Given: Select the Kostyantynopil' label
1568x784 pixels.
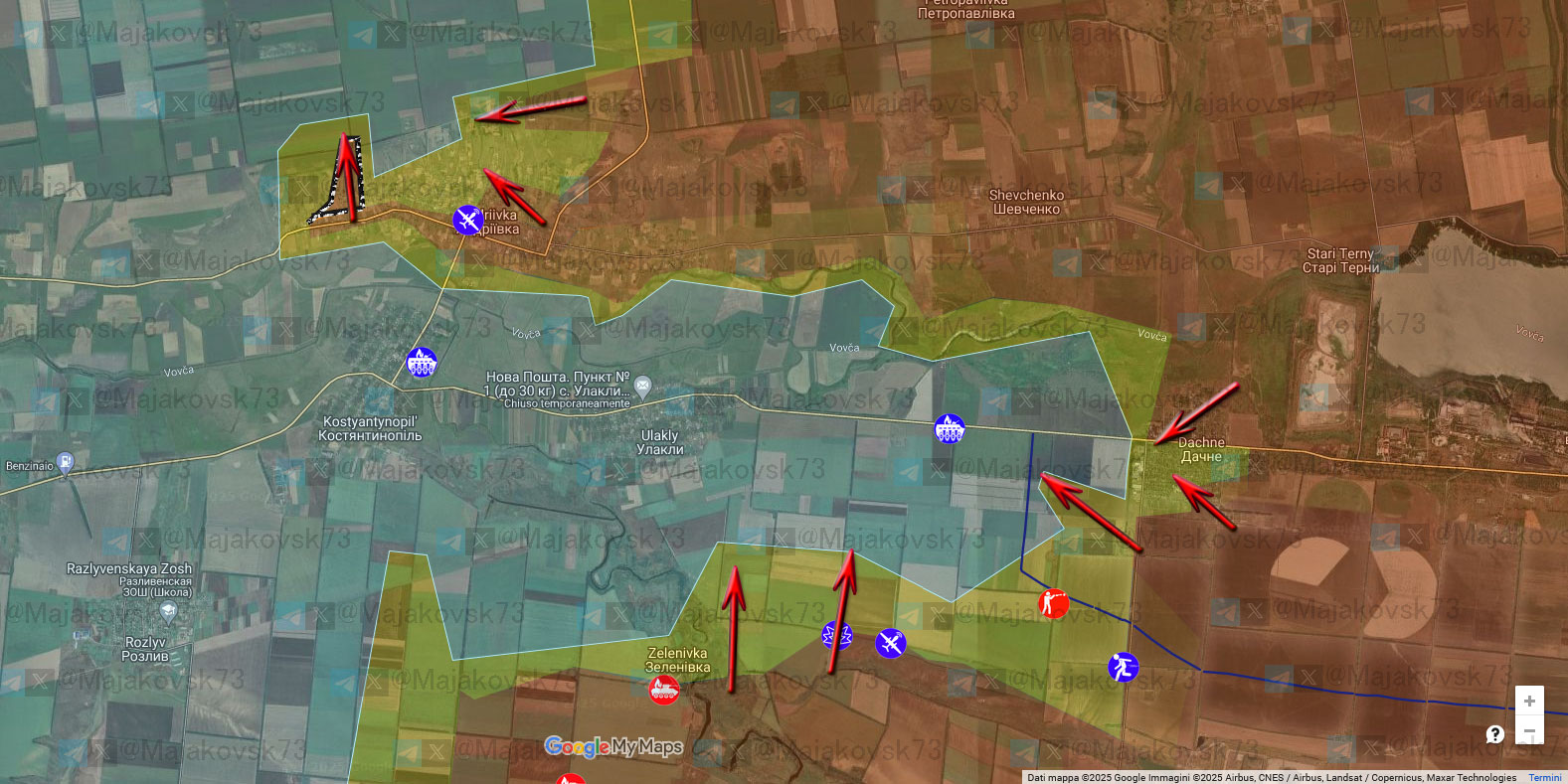Looking at the screenshot, I should point(370,428).
